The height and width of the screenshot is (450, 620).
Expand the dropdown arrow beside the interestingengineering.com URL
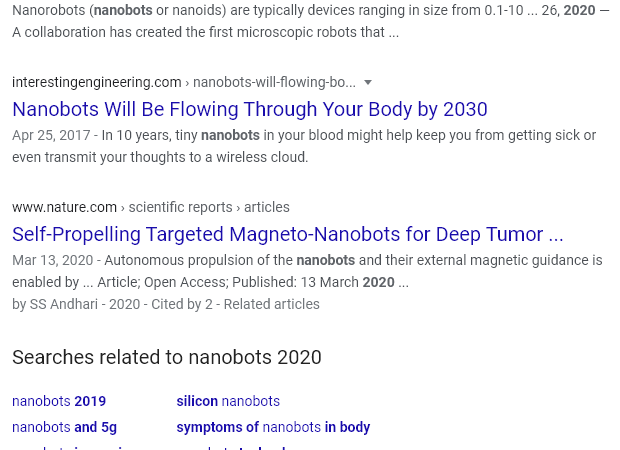(368, 83)
